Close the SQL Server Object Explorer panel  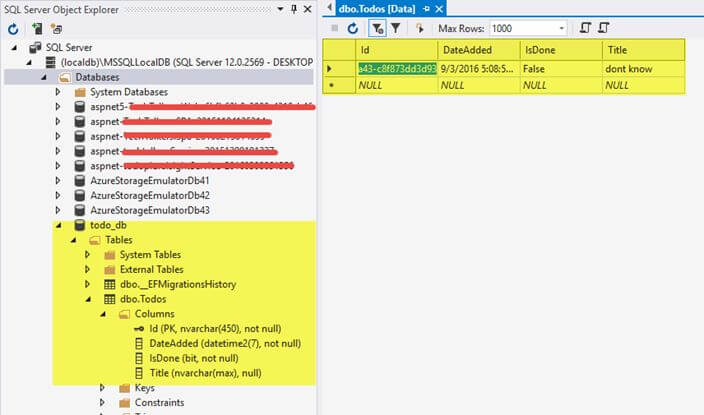[x=308, y=9]
